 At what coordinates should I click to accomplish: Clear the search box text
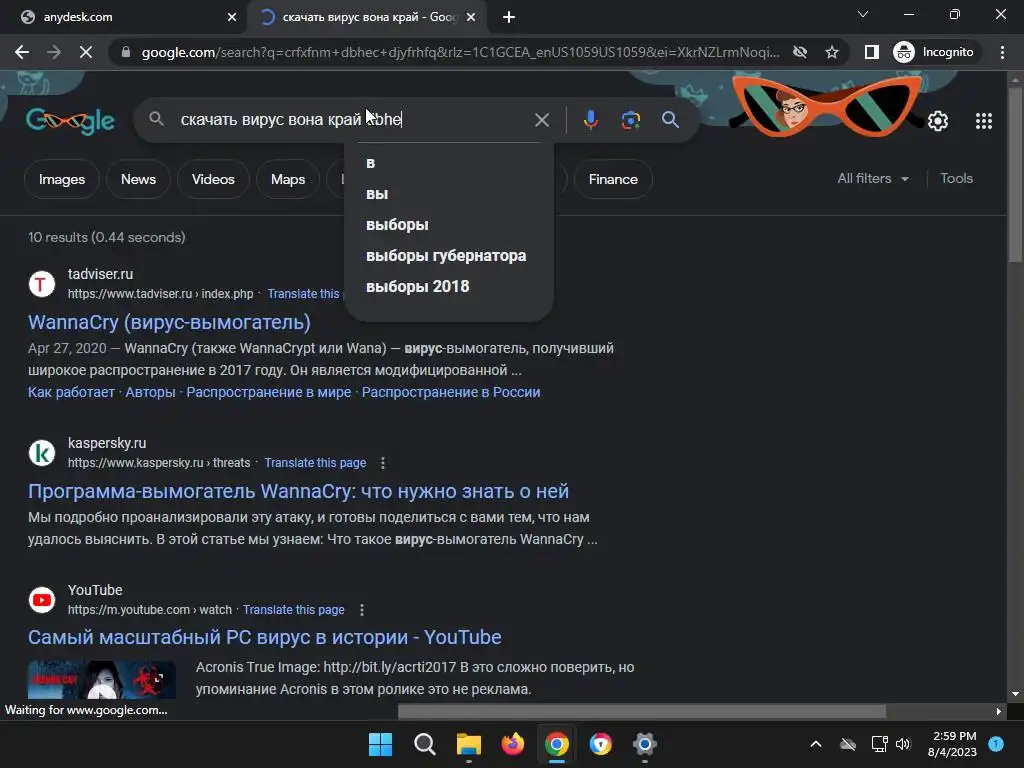(542, 120)
